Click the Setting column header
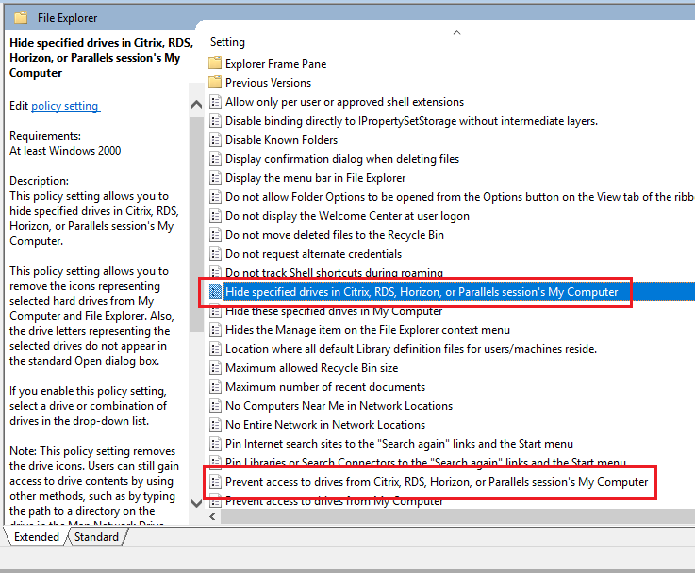Image resolution: width=698 pixels, height=573 pixels. (x=228, y=42)
